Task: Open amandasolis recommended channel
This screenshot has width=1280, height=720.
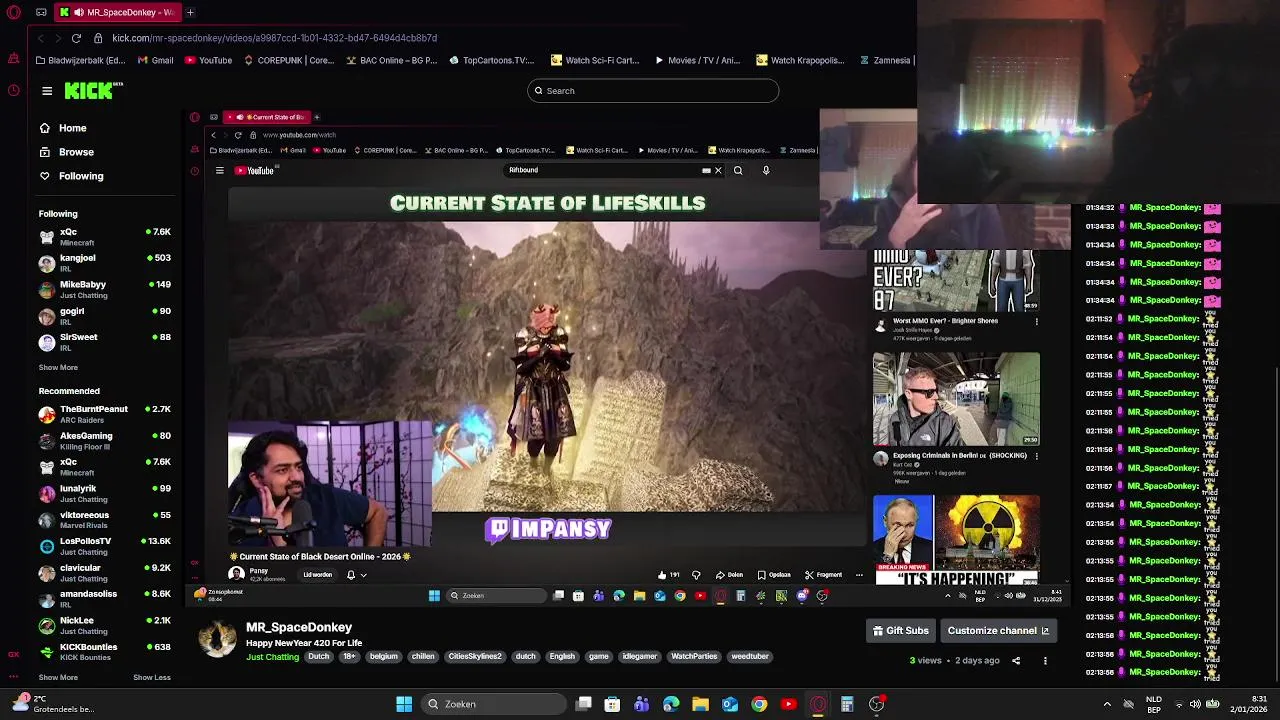Action: pyautogui.click(x=105, y=599)
